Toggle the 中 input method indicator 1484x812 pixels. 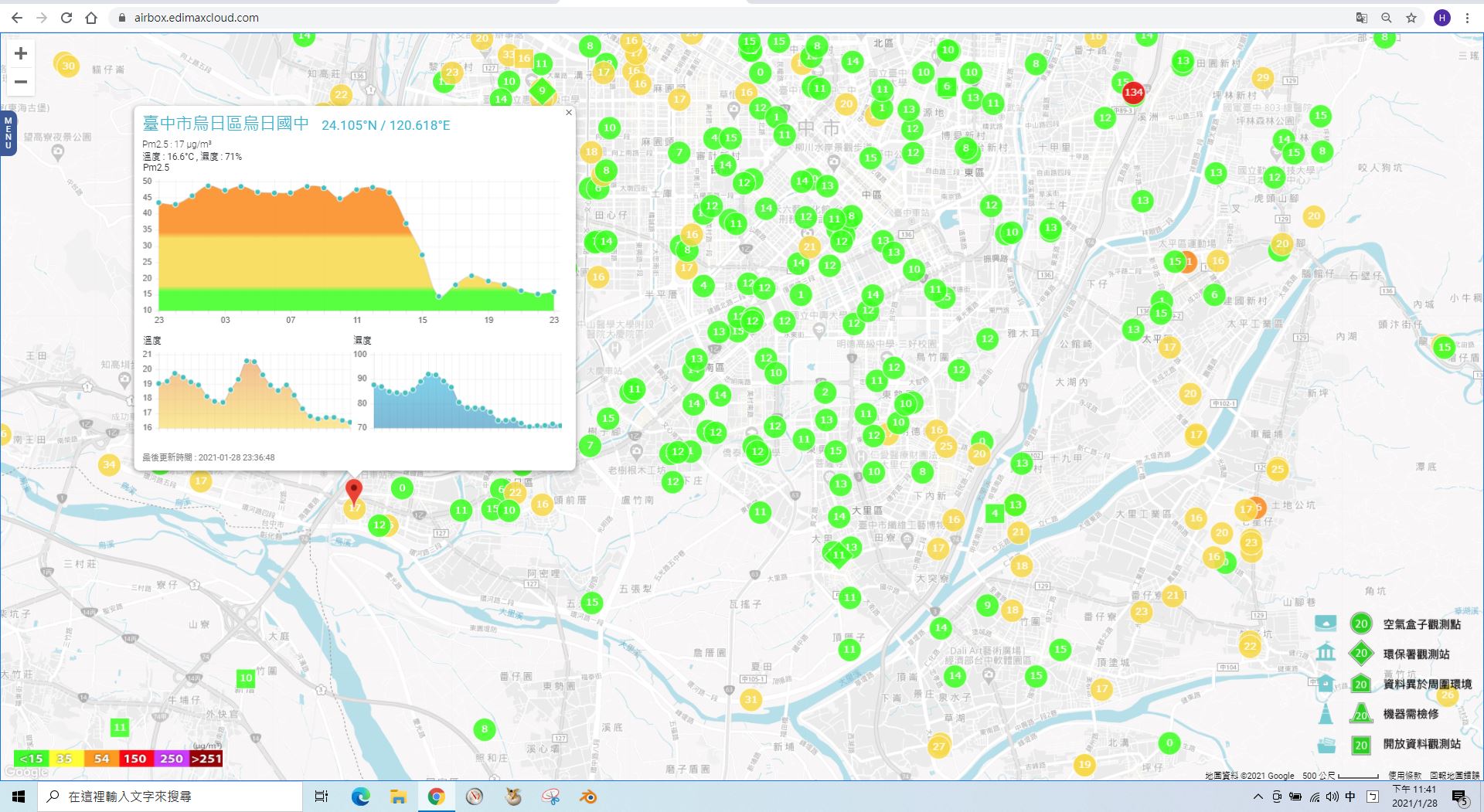point(1350,797)
